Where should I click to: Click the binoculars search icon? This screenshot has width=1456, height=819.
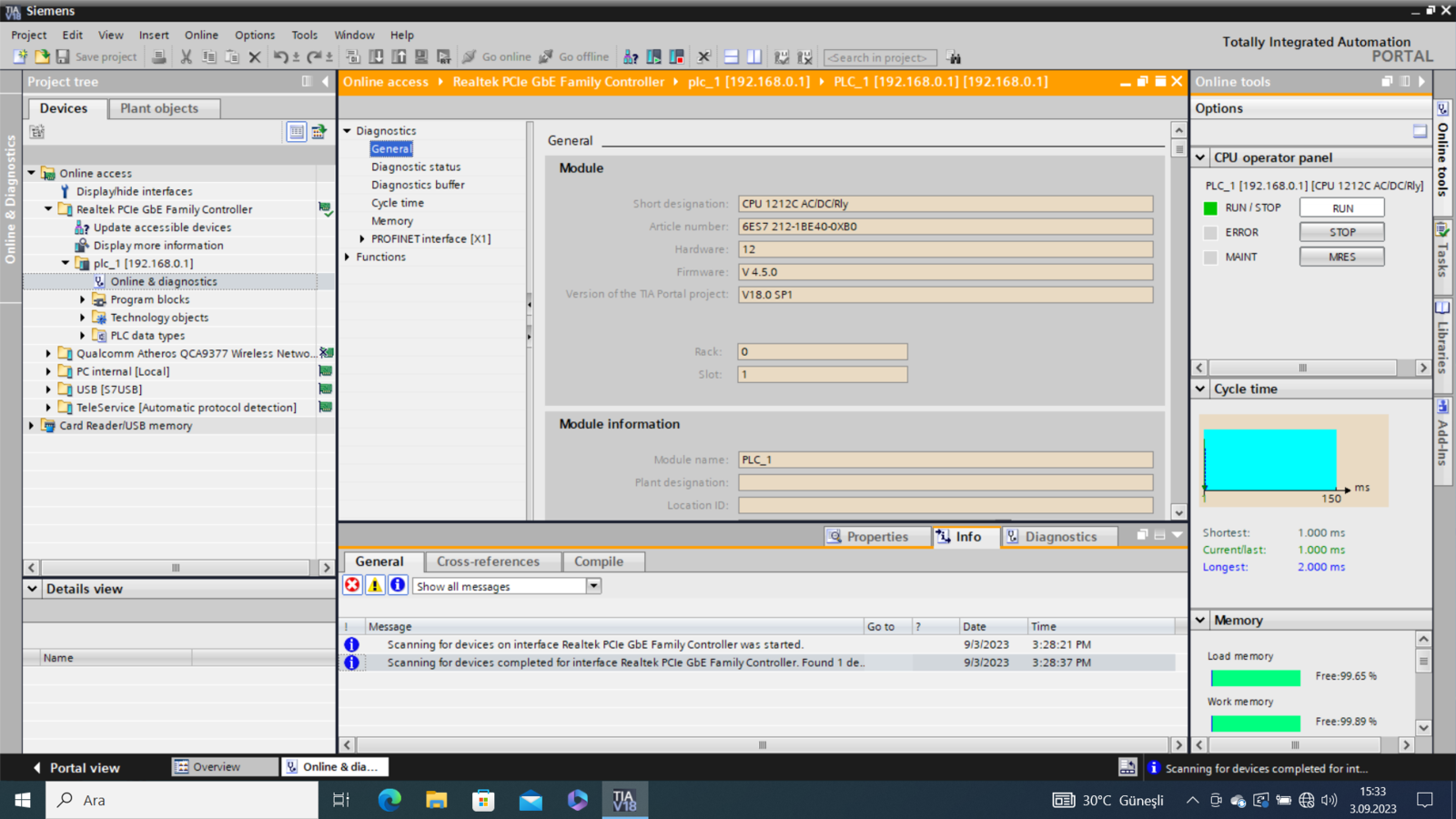point(954,57)
